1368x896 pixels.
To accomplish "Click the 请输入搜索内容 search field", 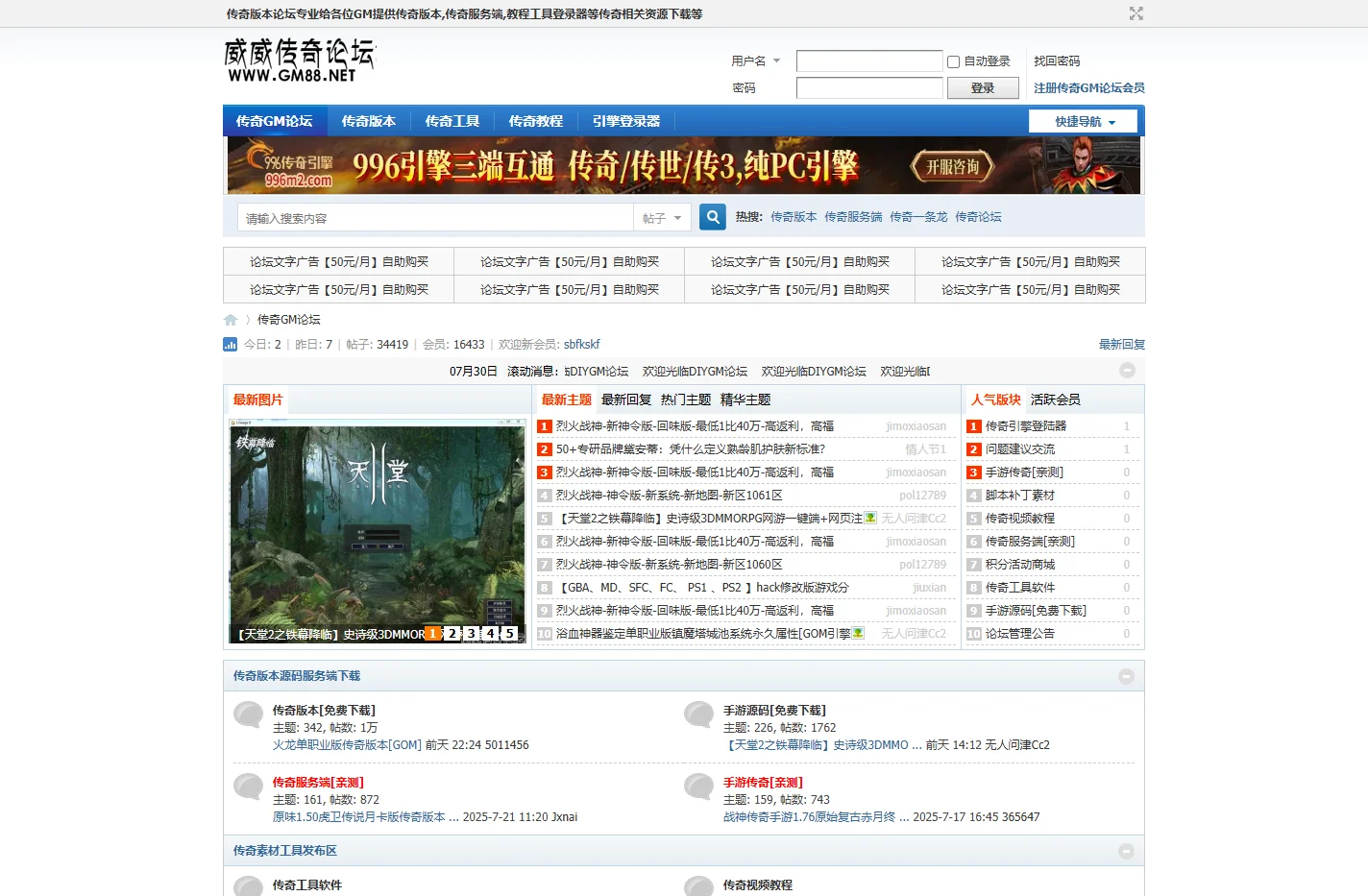I will [435, 218].
